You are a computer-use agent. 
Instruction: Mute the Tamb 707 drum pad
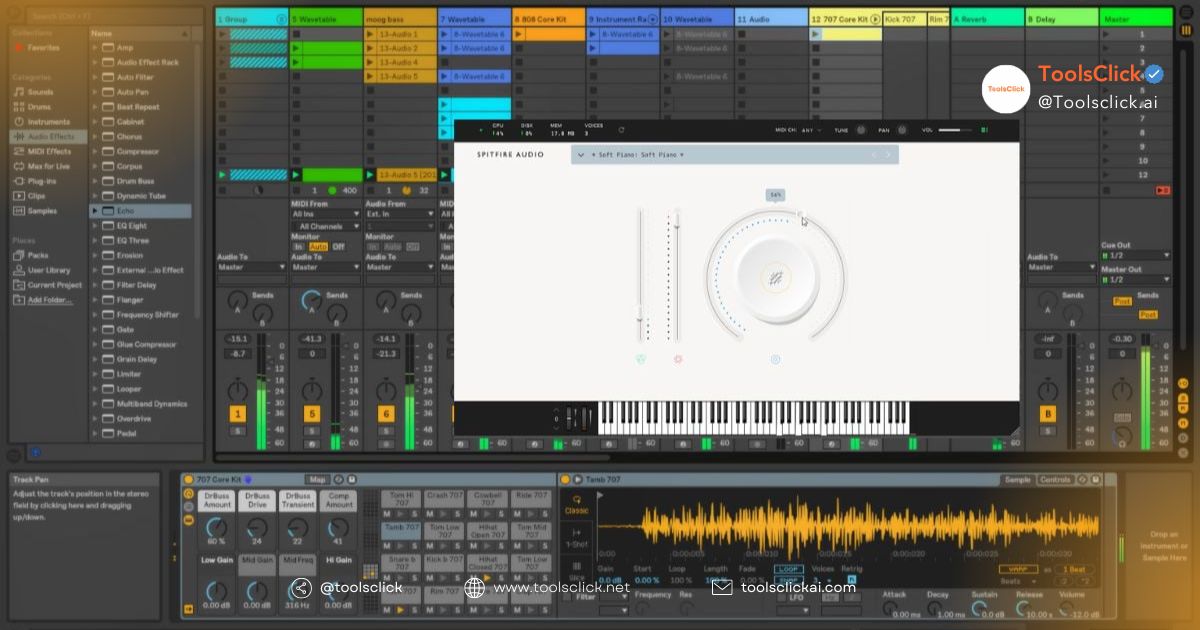tap(387, 543)
